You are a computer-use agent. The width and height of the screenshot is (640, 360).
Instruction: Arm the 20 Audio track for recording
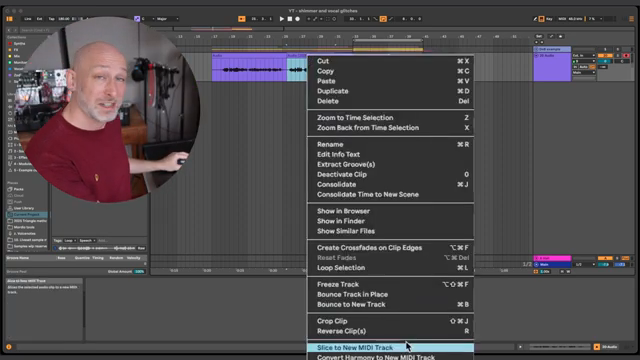[x=626, y=56]
